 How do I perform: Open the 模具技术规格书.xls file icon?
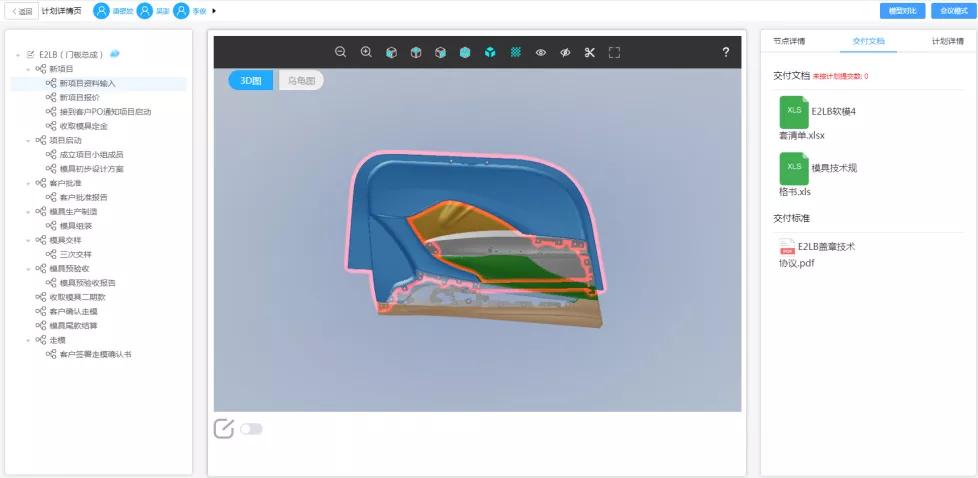pyautogui.click(x=793, y=168)
